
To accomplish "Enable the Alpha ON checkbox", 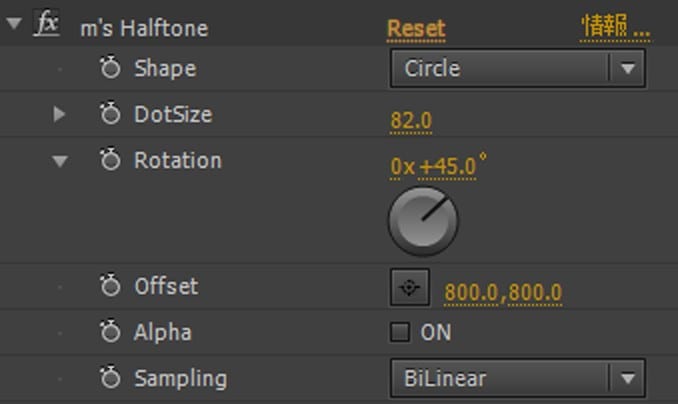I will coord(400,333).
